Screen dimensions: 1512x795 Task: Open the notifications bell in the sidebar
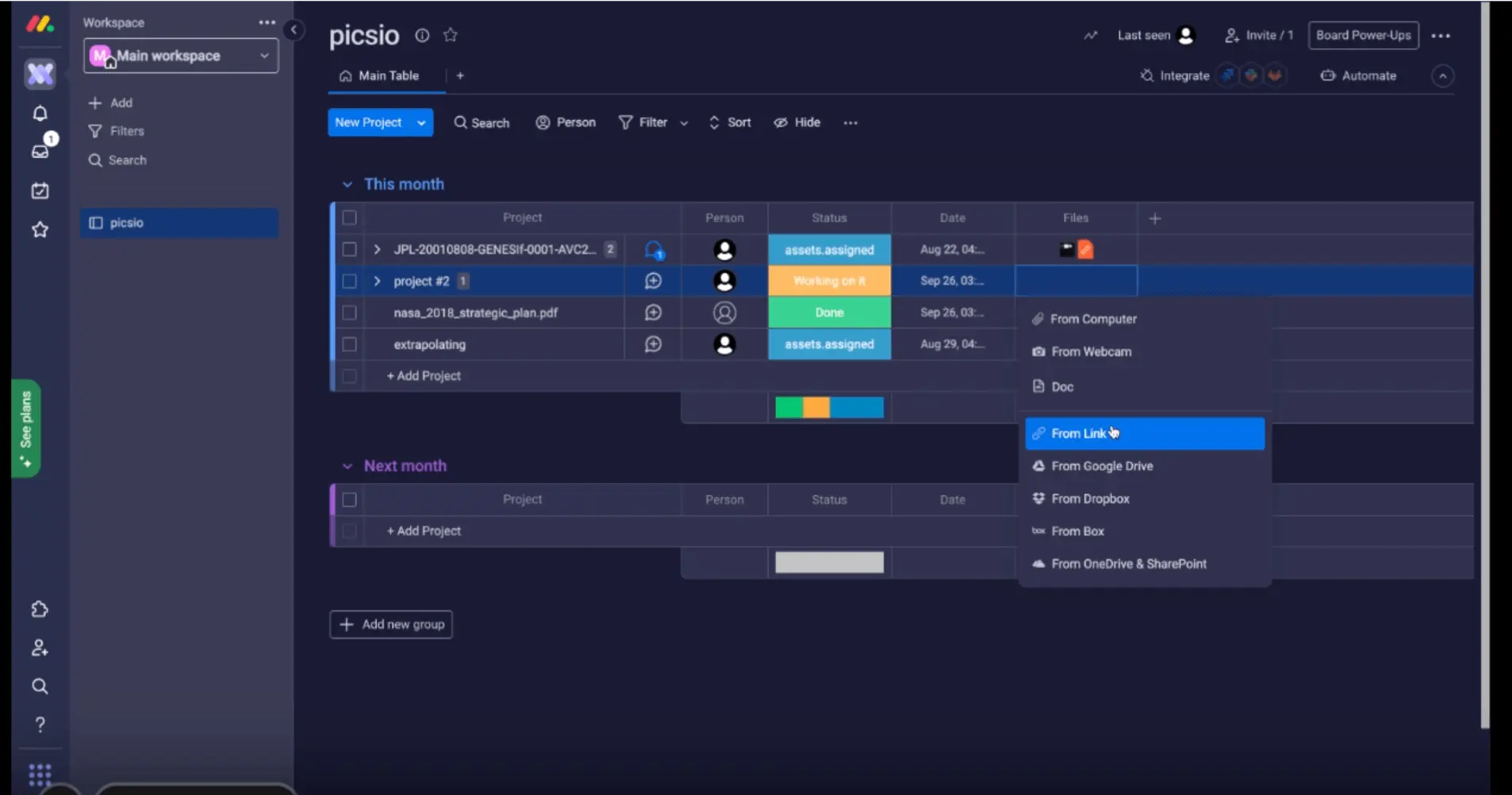coord(40,113)
